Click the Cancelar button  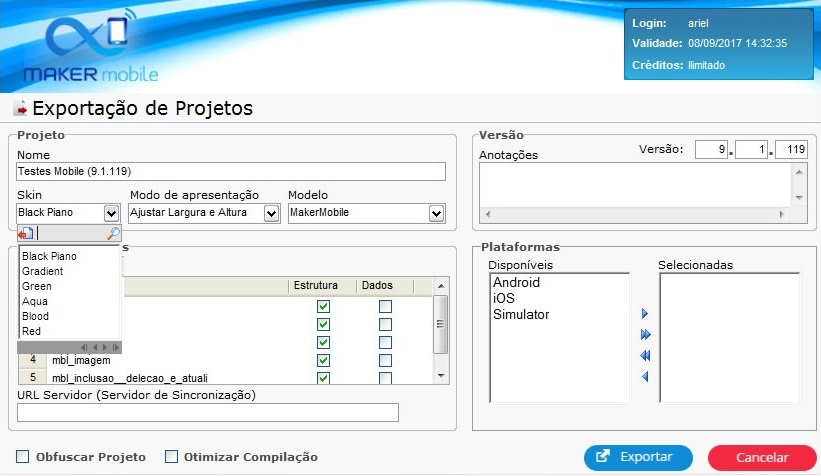(762, 457)
